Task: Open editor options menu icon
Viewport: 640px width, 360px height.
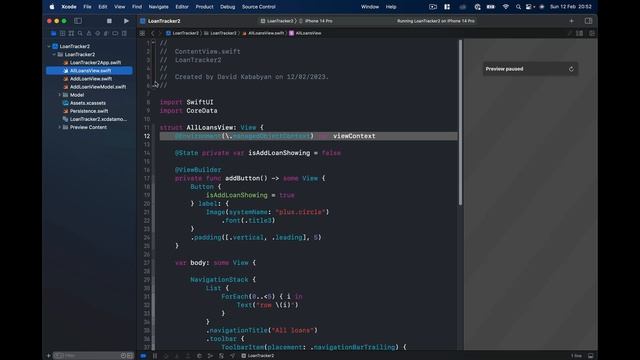Action: (x=579, y=33)
